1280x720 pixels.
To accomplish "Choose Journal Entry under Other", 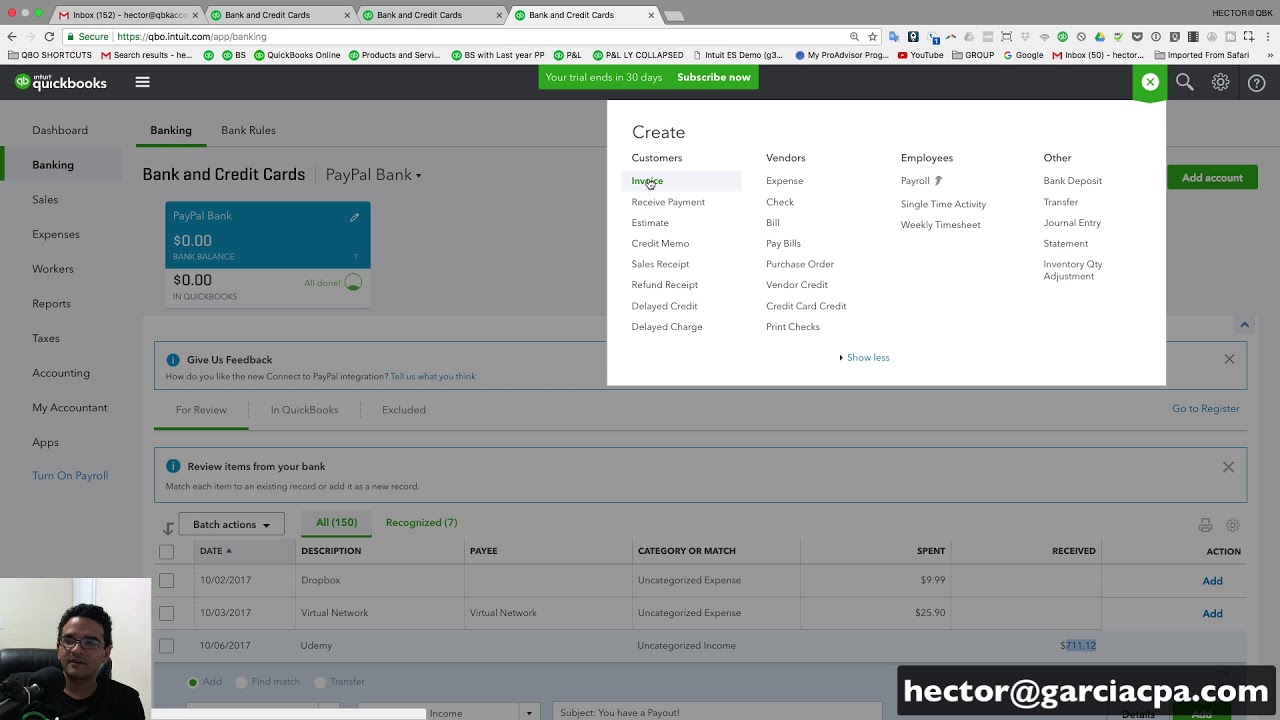I will coord(1072,223).
